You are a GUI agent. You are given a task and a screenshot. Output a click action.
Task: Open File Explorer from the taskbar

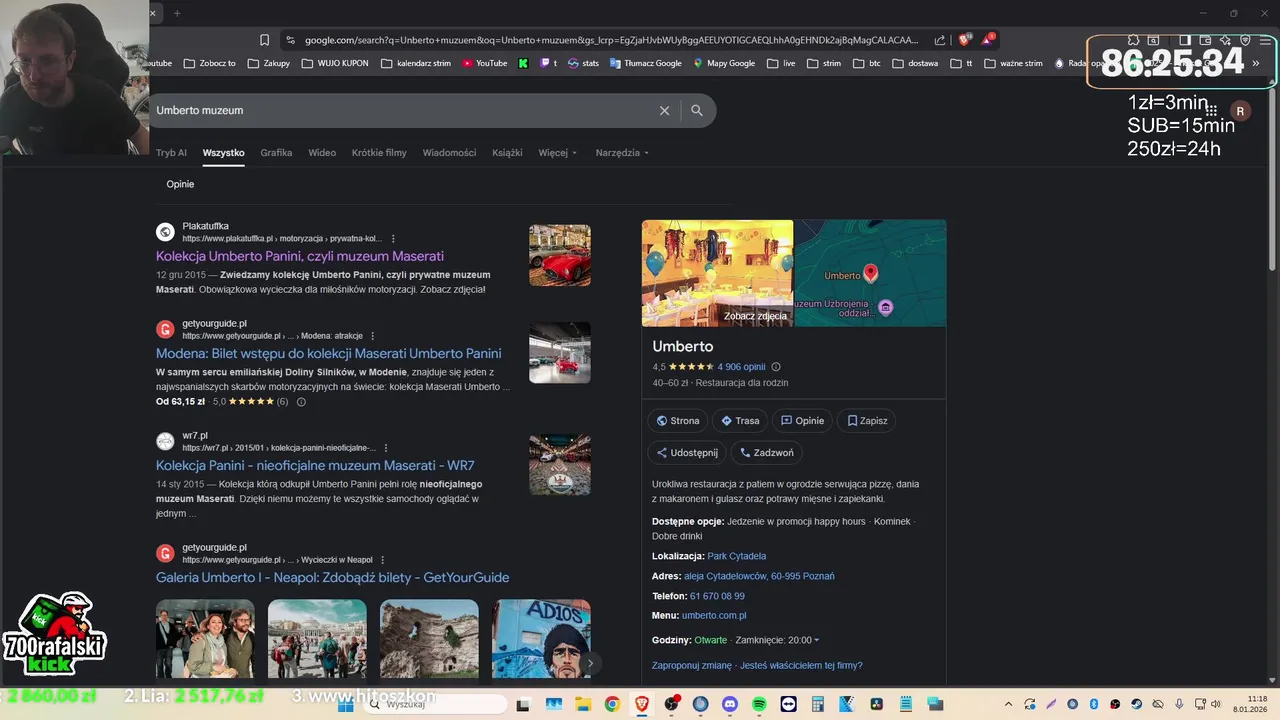coord(583,704)
